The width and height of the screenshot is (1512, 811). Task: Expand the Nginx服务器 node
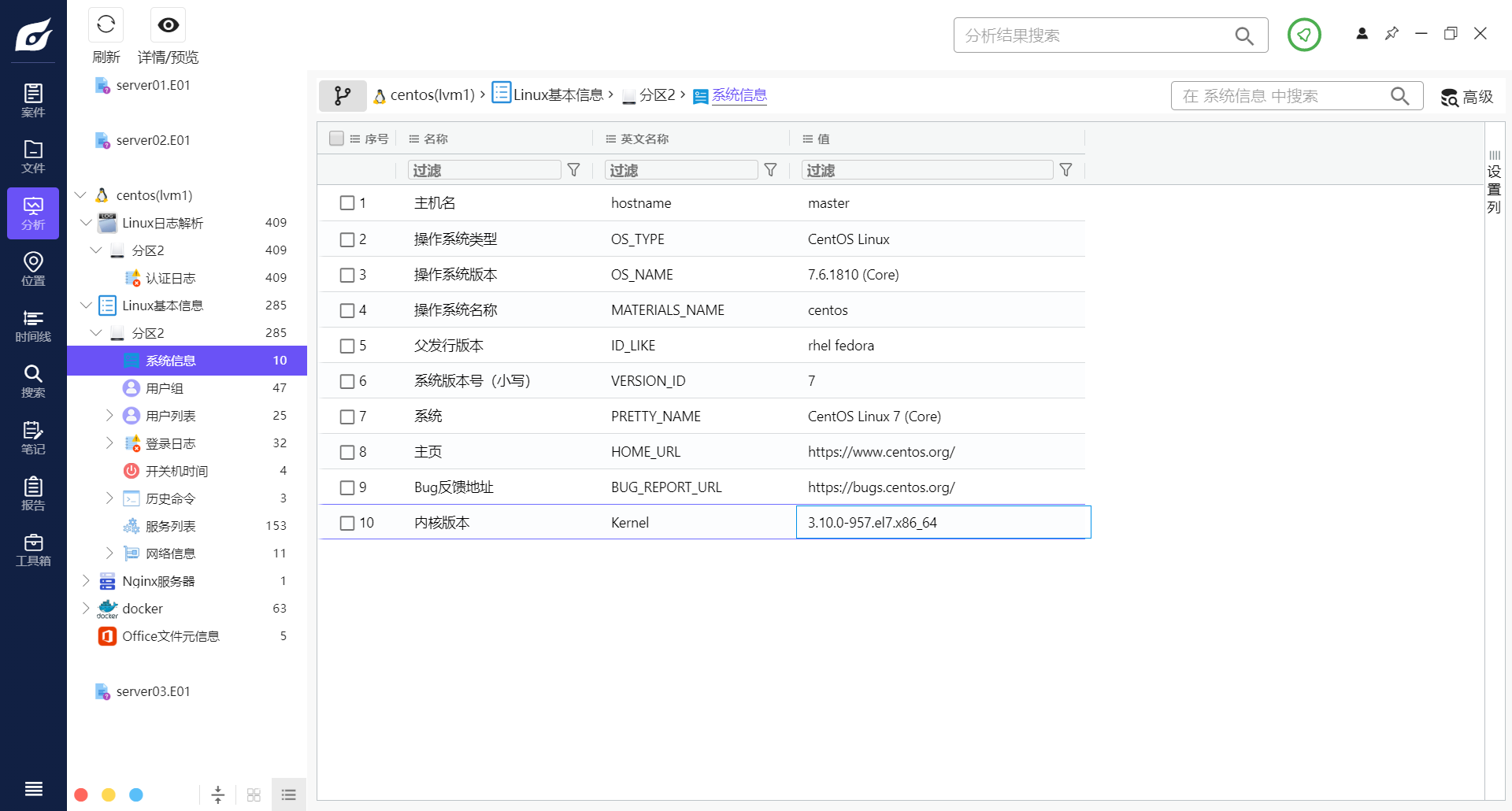click(x=86, y=580)
